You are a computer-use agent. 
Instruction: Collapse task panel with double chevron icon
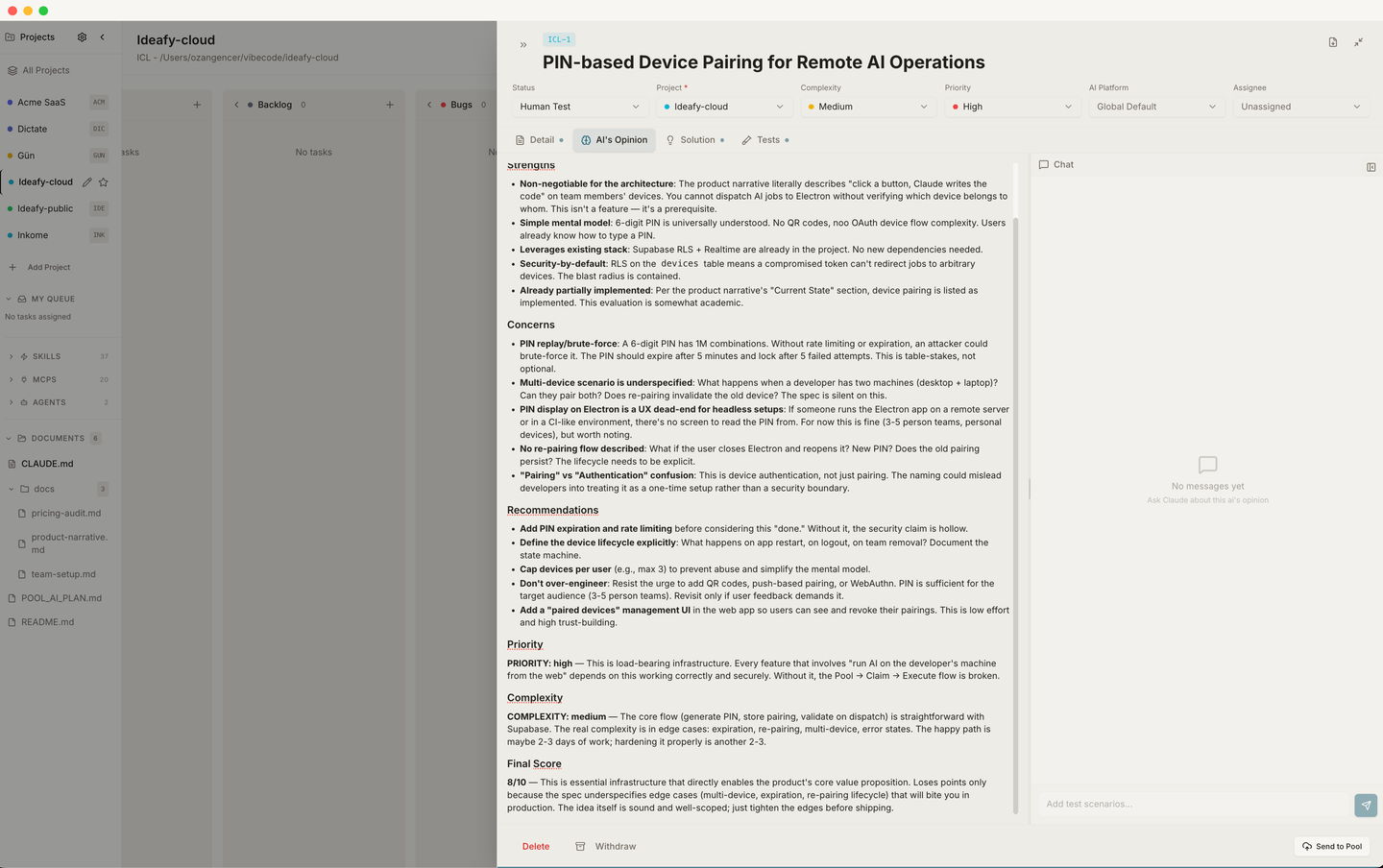pos(523,45)
